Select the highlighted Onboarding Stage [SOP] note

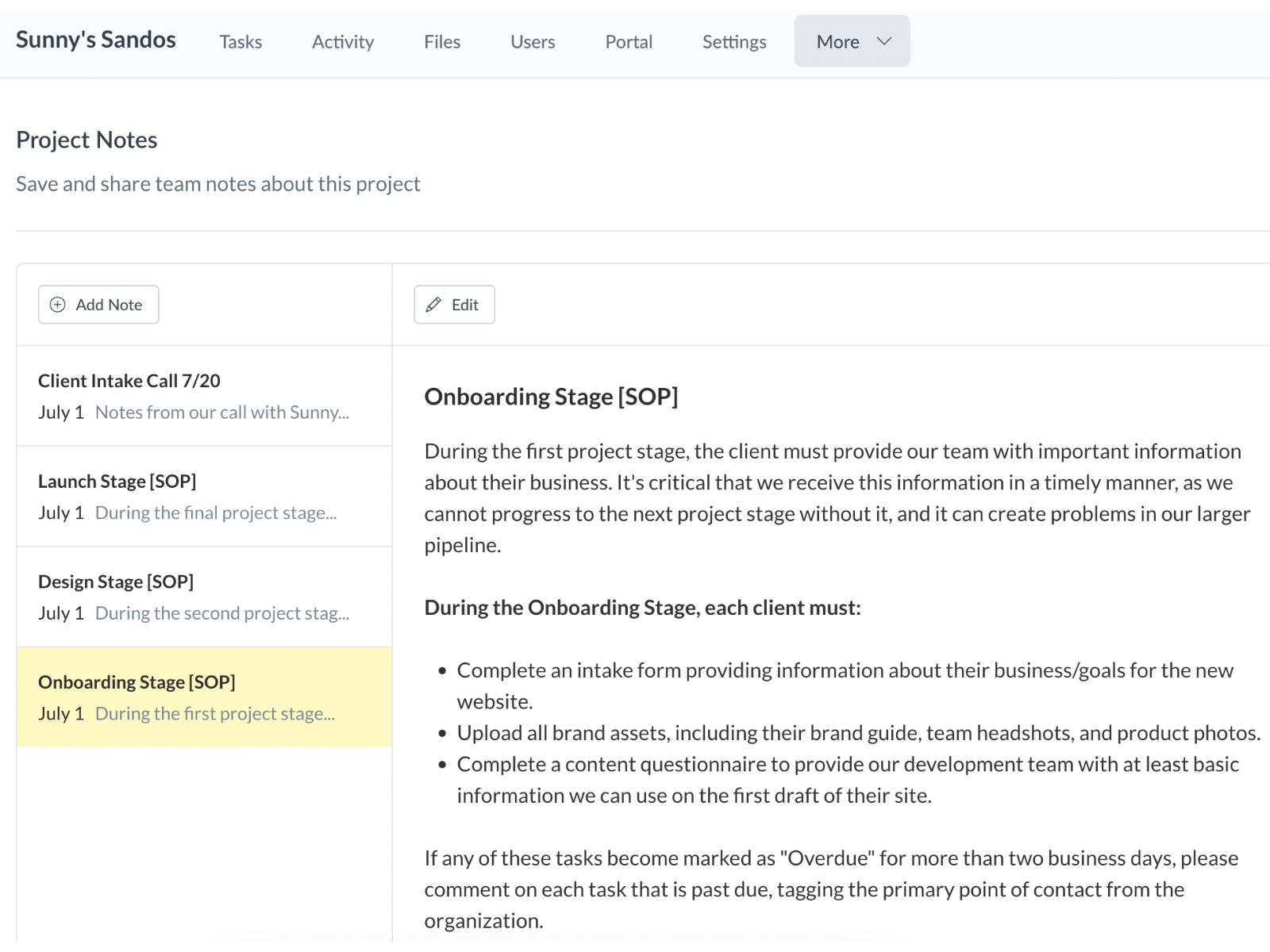(x=137, y=682)
